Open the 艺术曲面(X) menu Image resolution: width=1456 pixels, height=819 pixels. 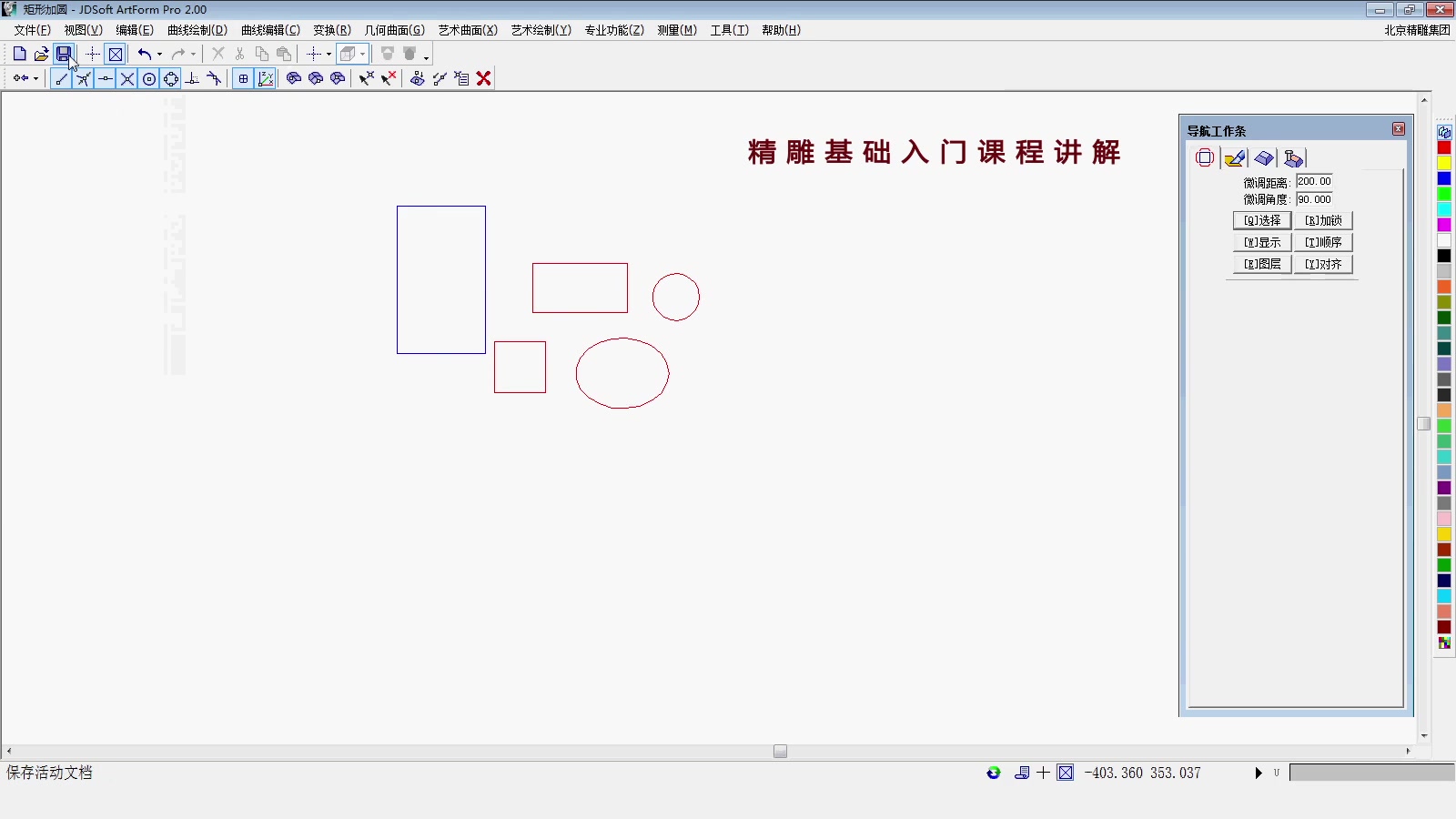click(469, 29)
